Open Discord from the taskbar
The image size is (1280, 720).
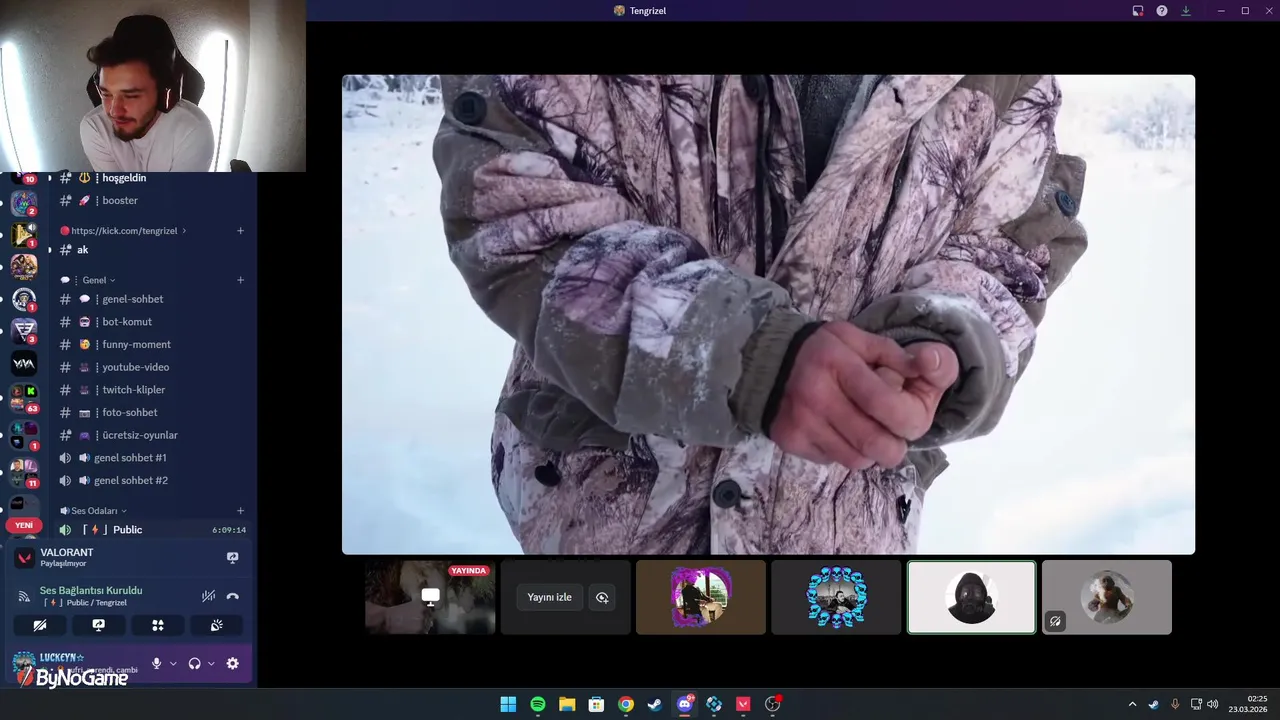coord(684,704)
